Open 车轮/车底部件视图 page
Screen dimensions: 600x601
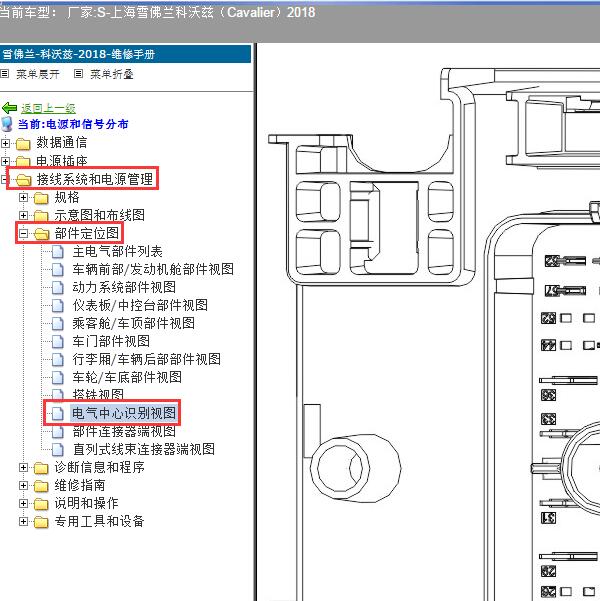[x=127, y=377]
